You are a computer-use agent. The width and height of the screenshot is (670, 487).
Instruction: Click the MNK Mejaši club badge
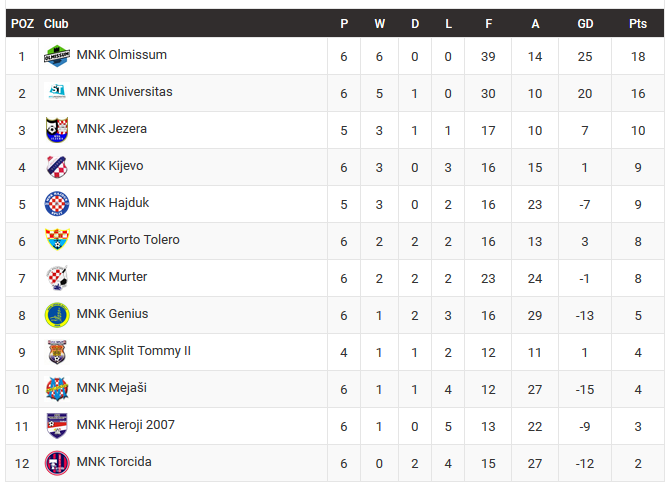tap(57, 389)
